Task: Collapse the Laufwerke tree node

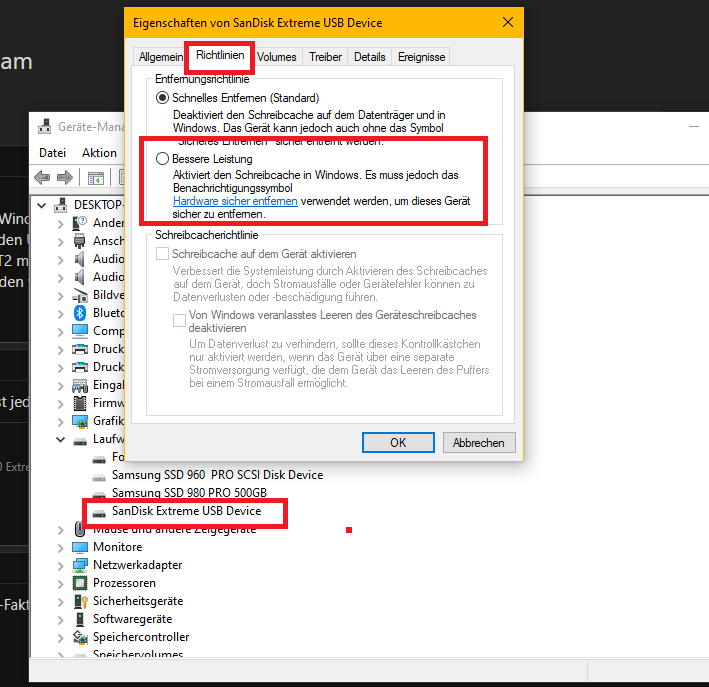Action: point(60,439)
